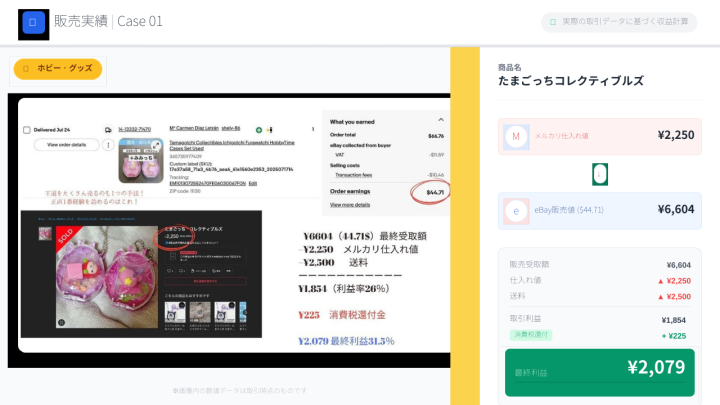Click the 消費税還付 green label

[530, 335]
